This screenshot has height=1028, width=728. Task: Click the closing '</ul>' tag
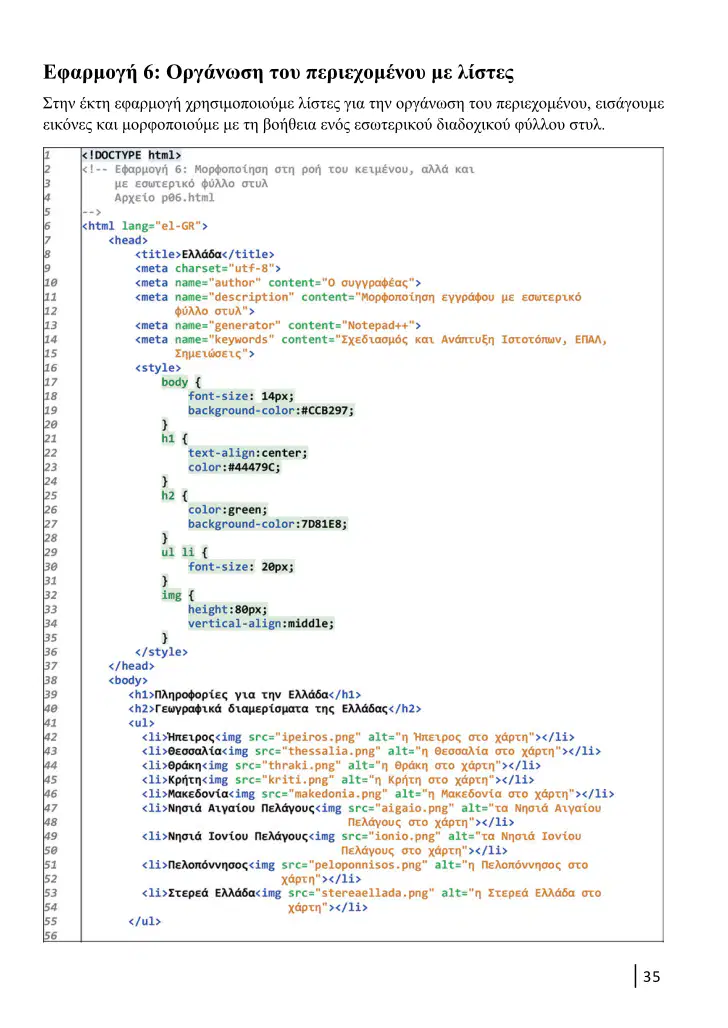coord(144,922)
